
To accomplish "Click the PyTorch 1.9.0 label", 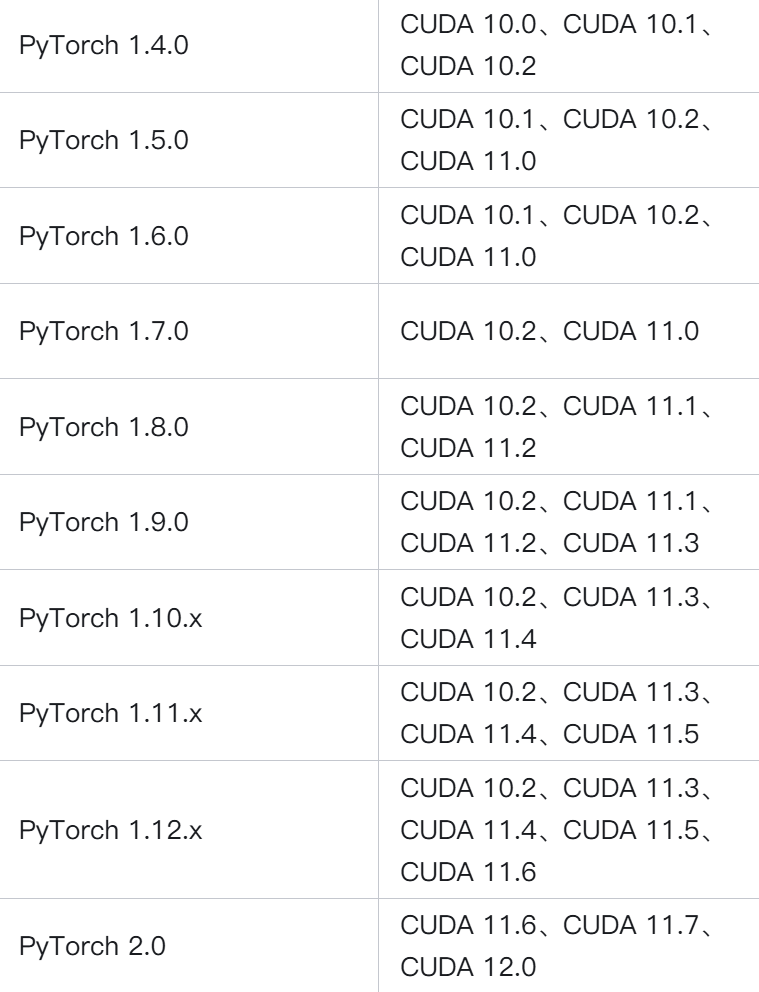I will [x=104, y=523].
